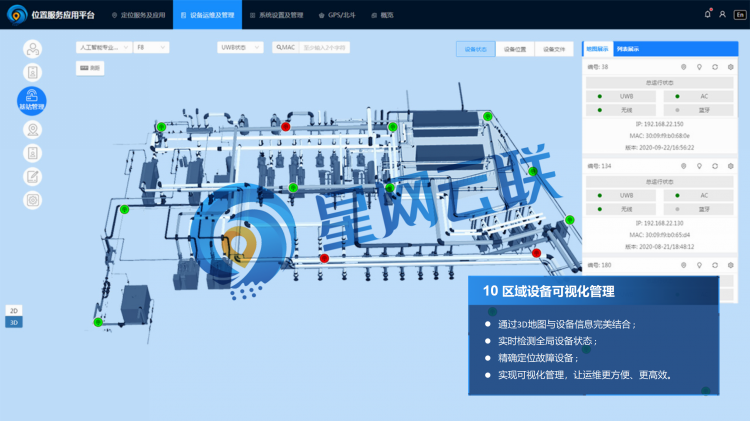This screenshot has height=421, width=750.
Task: Click the 设备位置 button
Action: (x=515, y=48)
